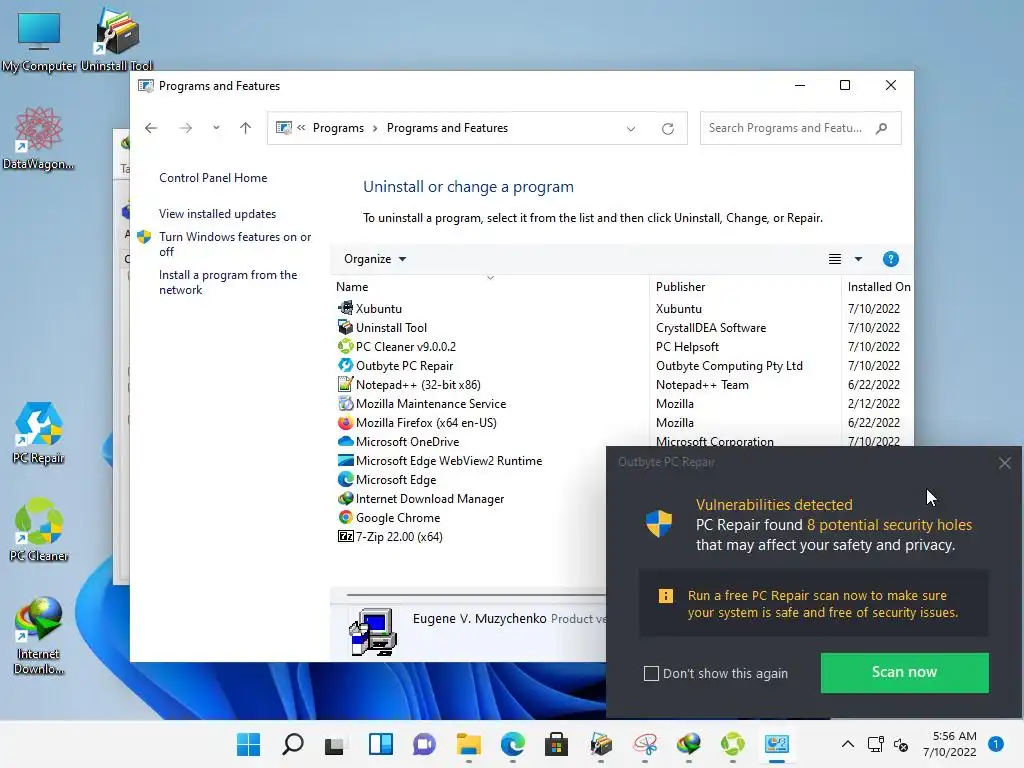Open Widgets from the taskbar
1024x768 pixels.
(x=381, y=744)
